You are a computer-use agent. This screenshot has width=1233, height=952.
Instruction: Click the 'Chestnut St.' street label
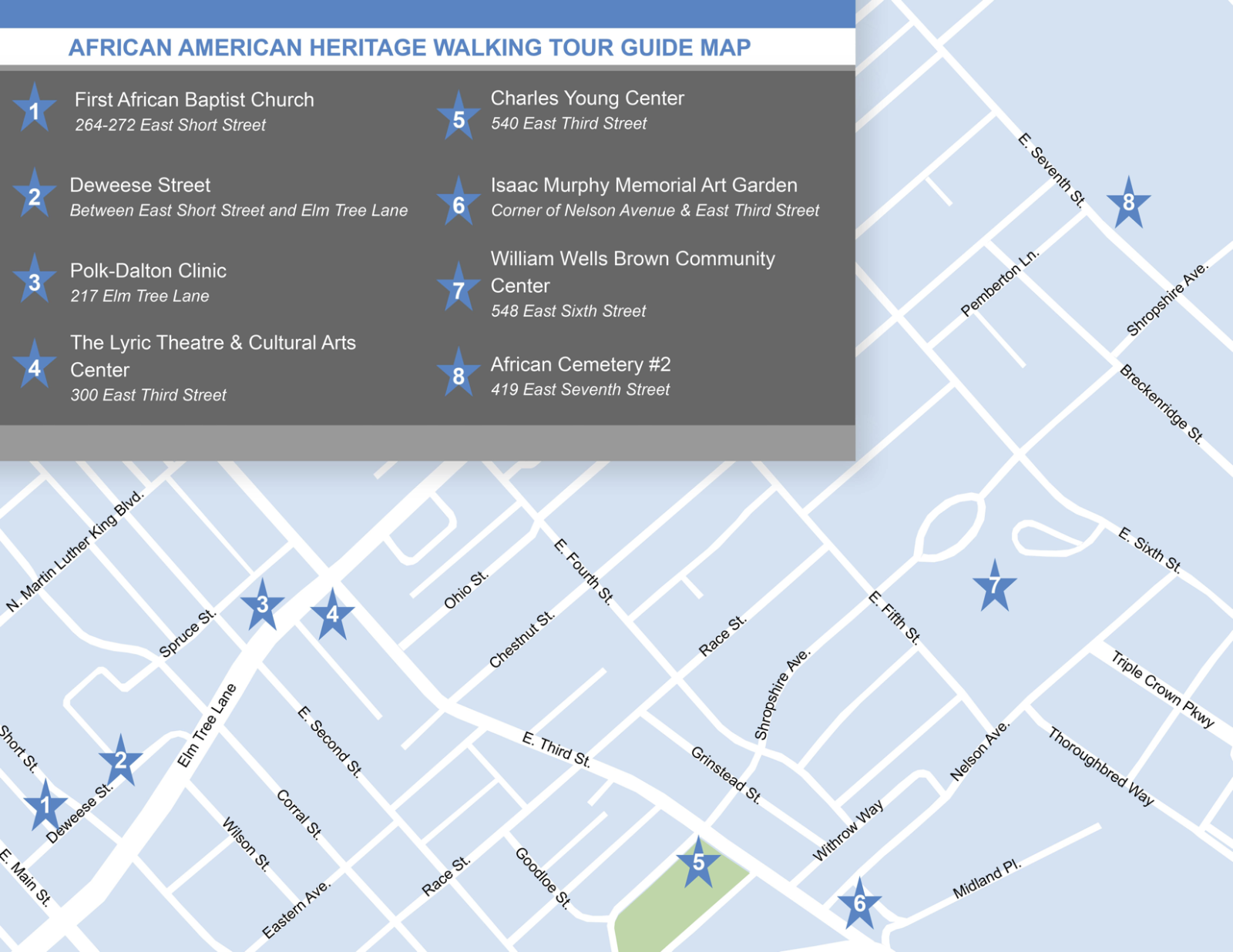(522, 640)
